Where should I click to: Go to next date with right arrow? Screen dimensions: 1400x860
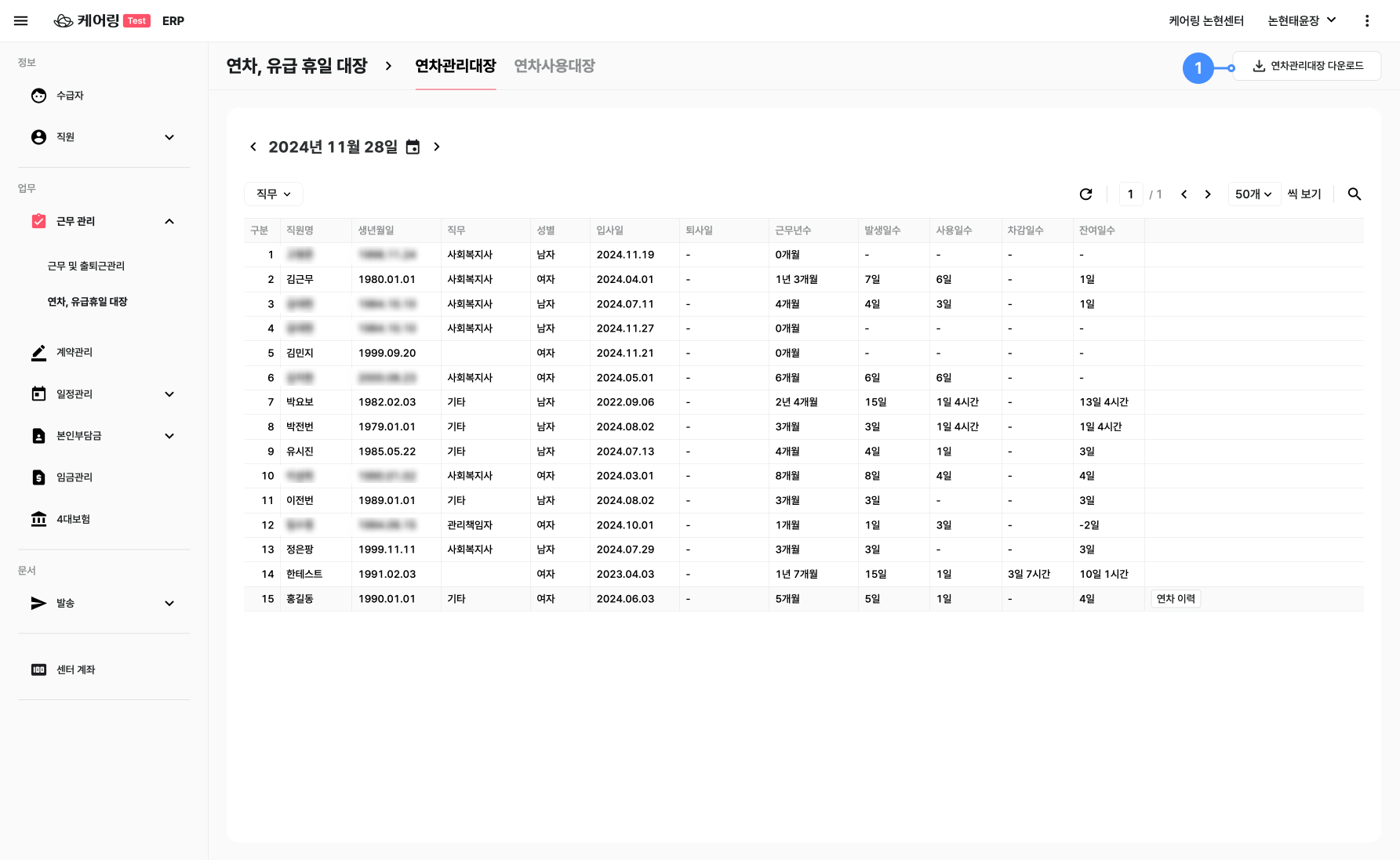point(437,147)
